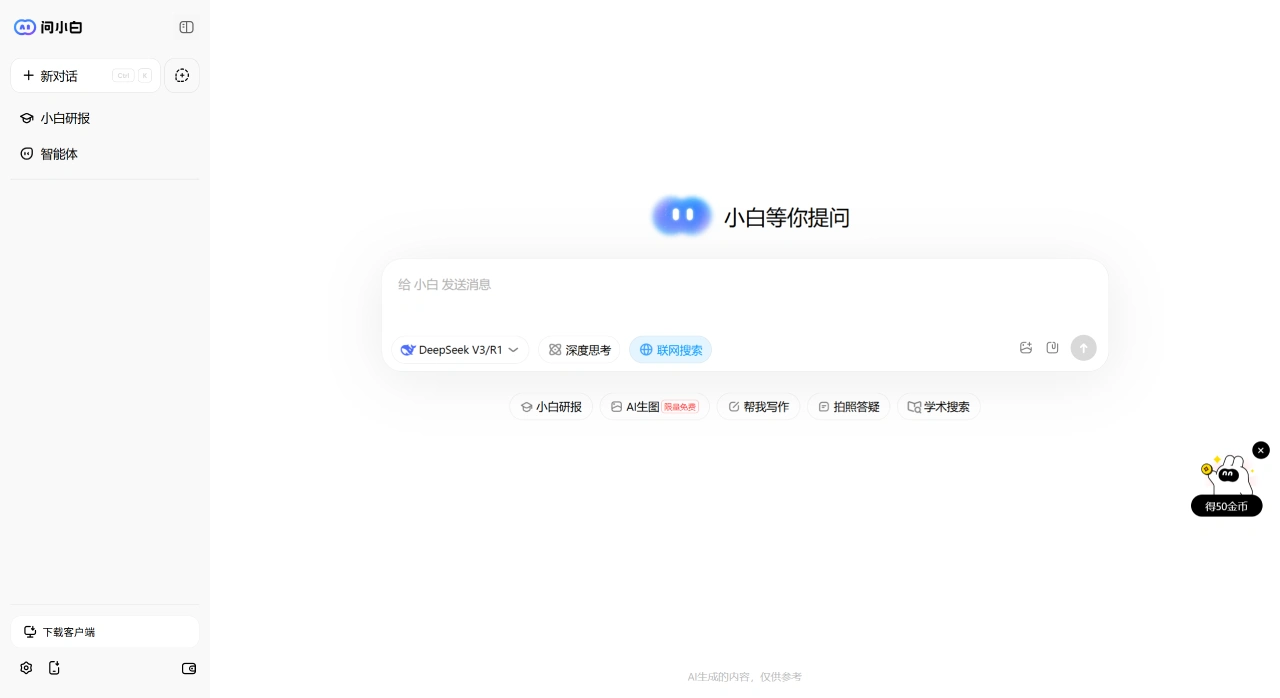Open the wallet icon at bottom right sidebar
The width and height of the screenshot is (1280, 698).
coord(189,668)
